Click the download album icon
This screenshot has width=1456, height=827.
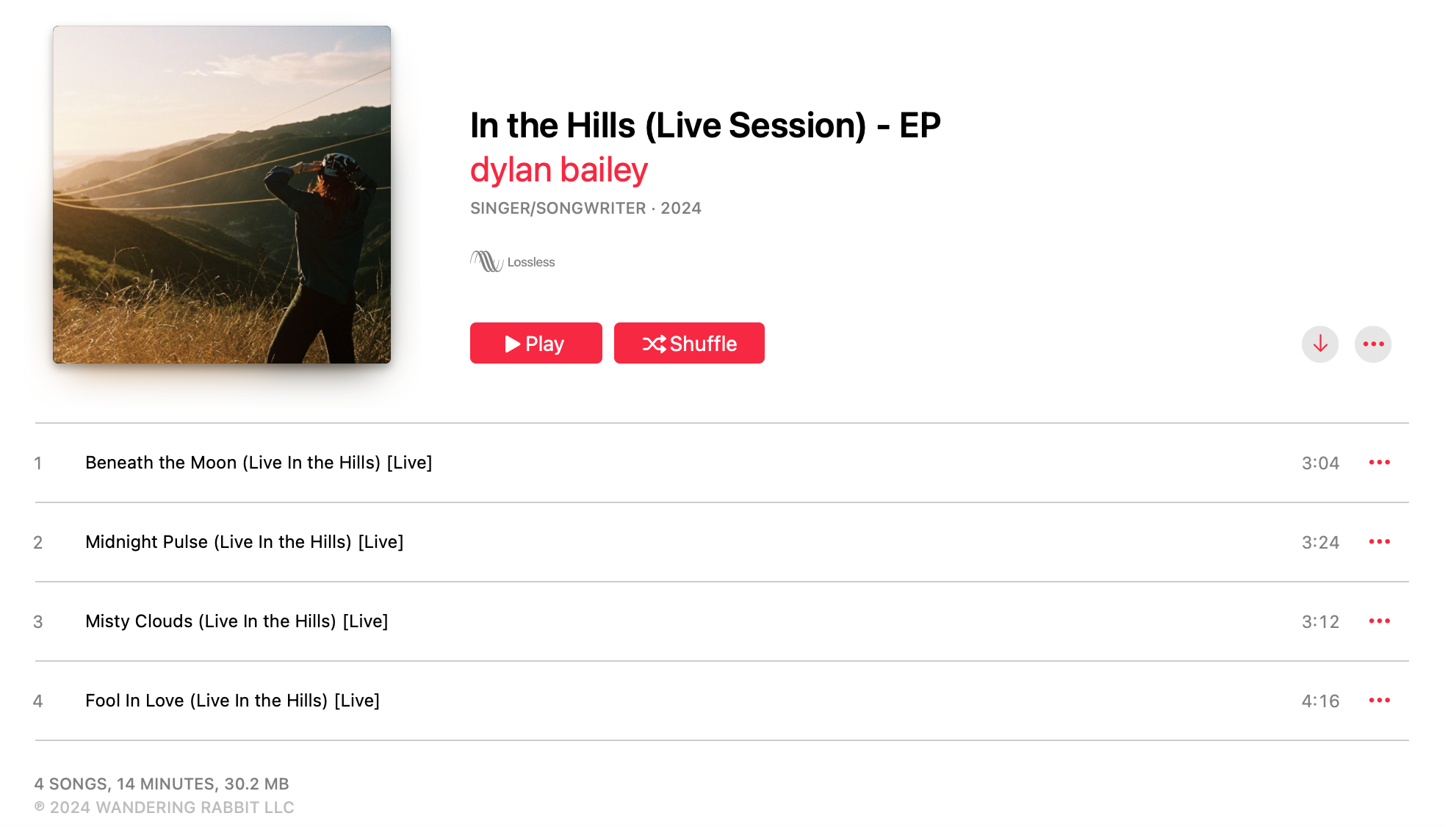click(x=1319, y=343)
